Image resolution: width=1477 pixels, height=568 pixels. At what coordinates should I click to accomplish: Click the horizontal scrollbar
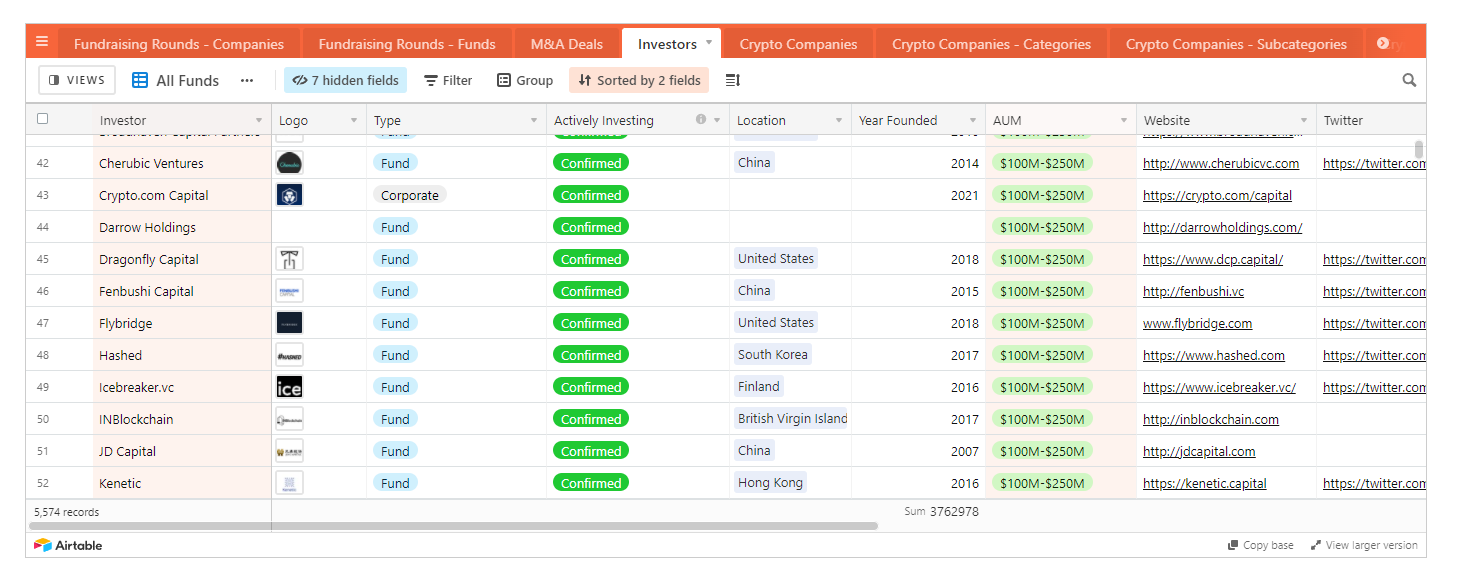453,525
